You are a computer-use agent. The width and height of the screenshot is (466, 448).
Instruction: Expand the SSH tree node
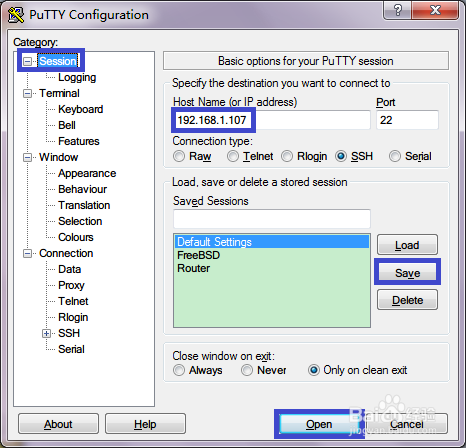coord(47,333)
